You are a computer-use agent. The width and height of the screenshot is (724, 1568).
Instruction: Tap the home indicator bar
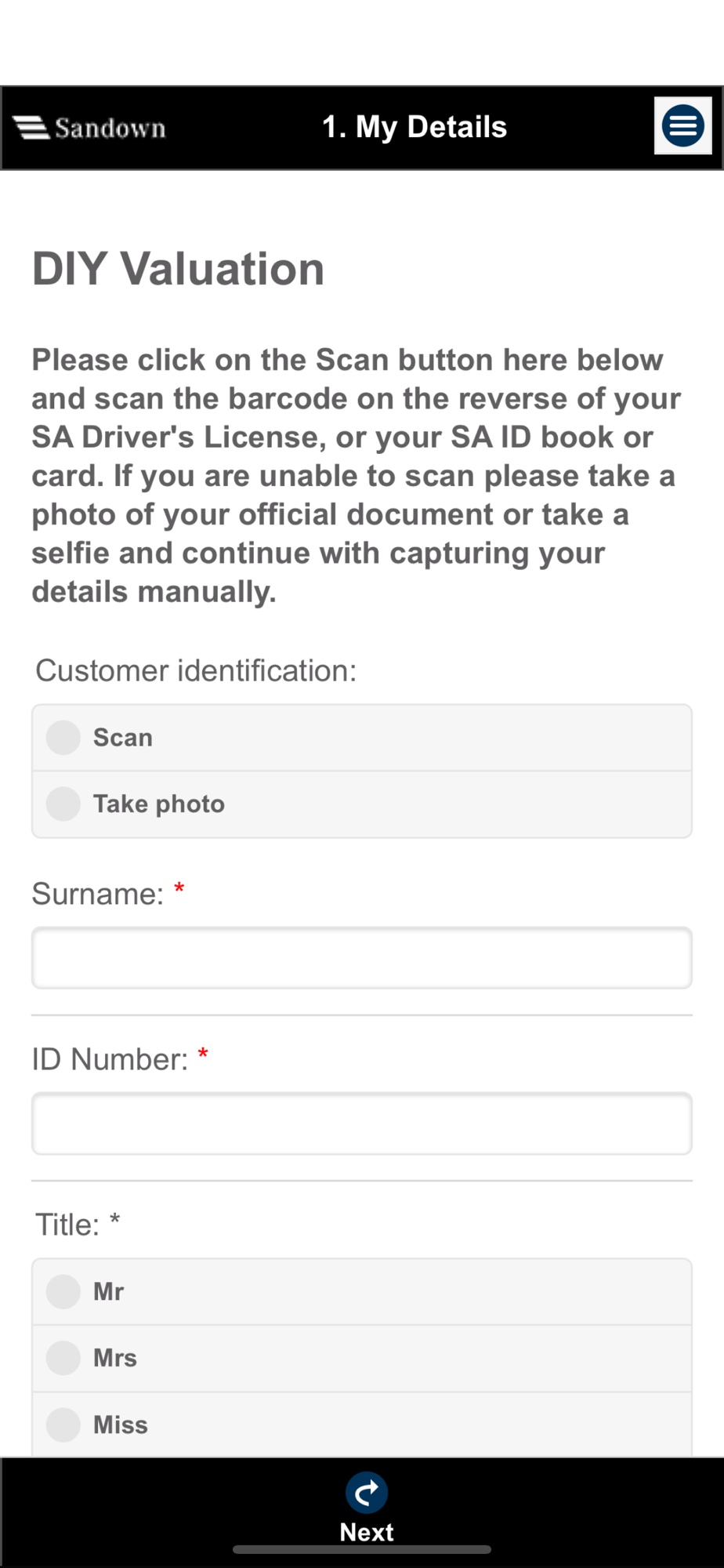coord(362,1550)
